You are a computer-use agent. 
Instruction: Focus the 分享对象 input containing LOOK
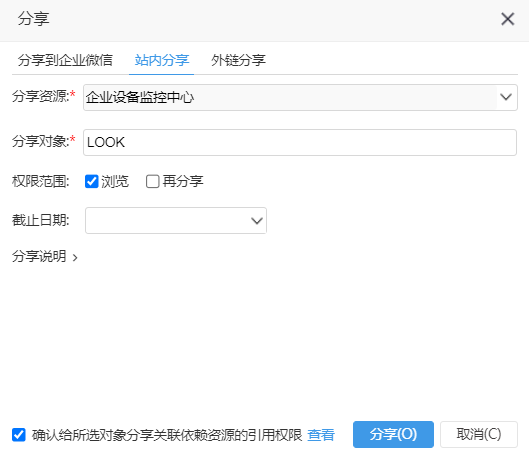tap(300, 142)
